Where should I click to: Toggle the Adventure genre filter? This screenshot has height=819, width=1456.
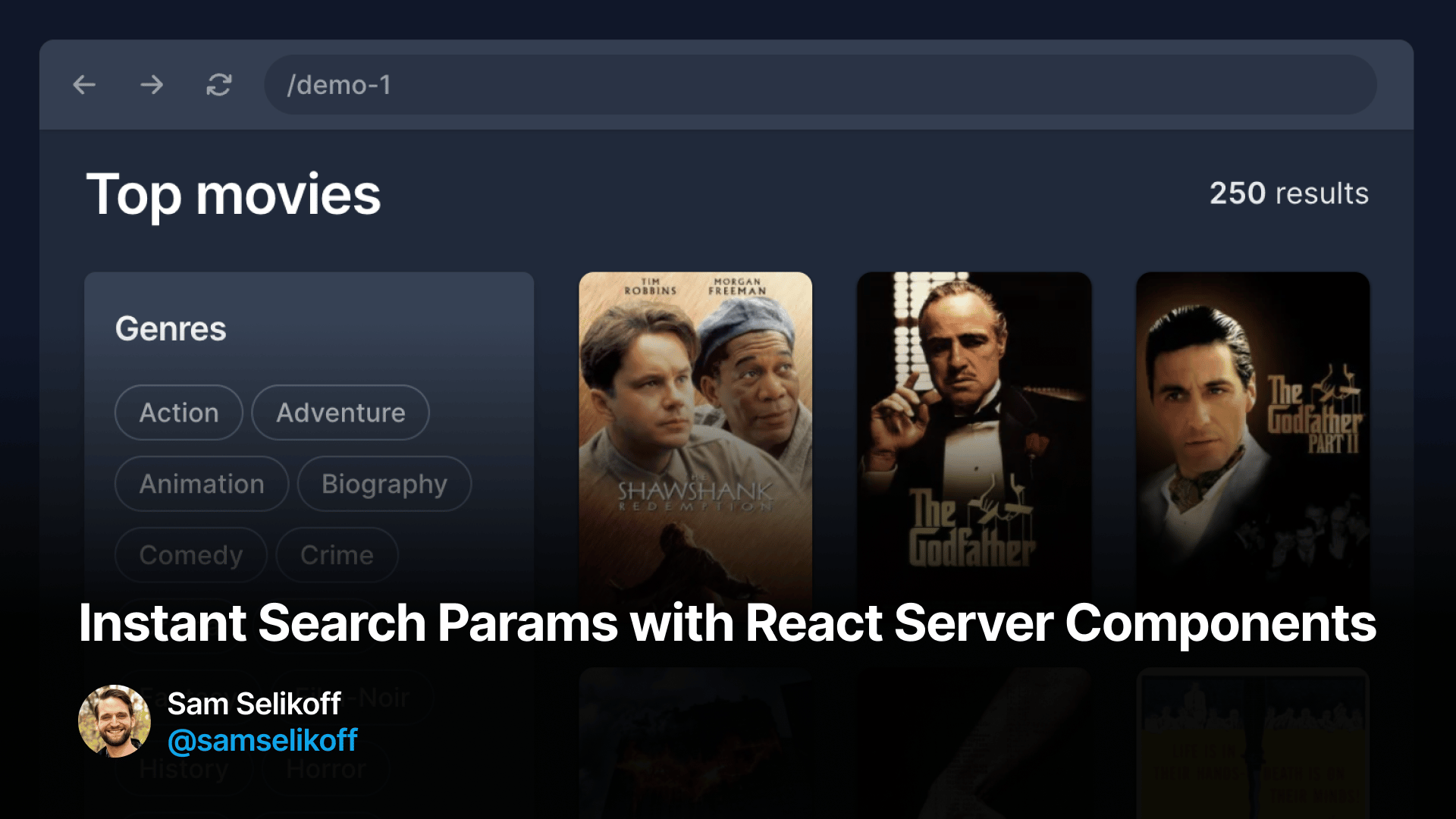(x=340, y=413)
